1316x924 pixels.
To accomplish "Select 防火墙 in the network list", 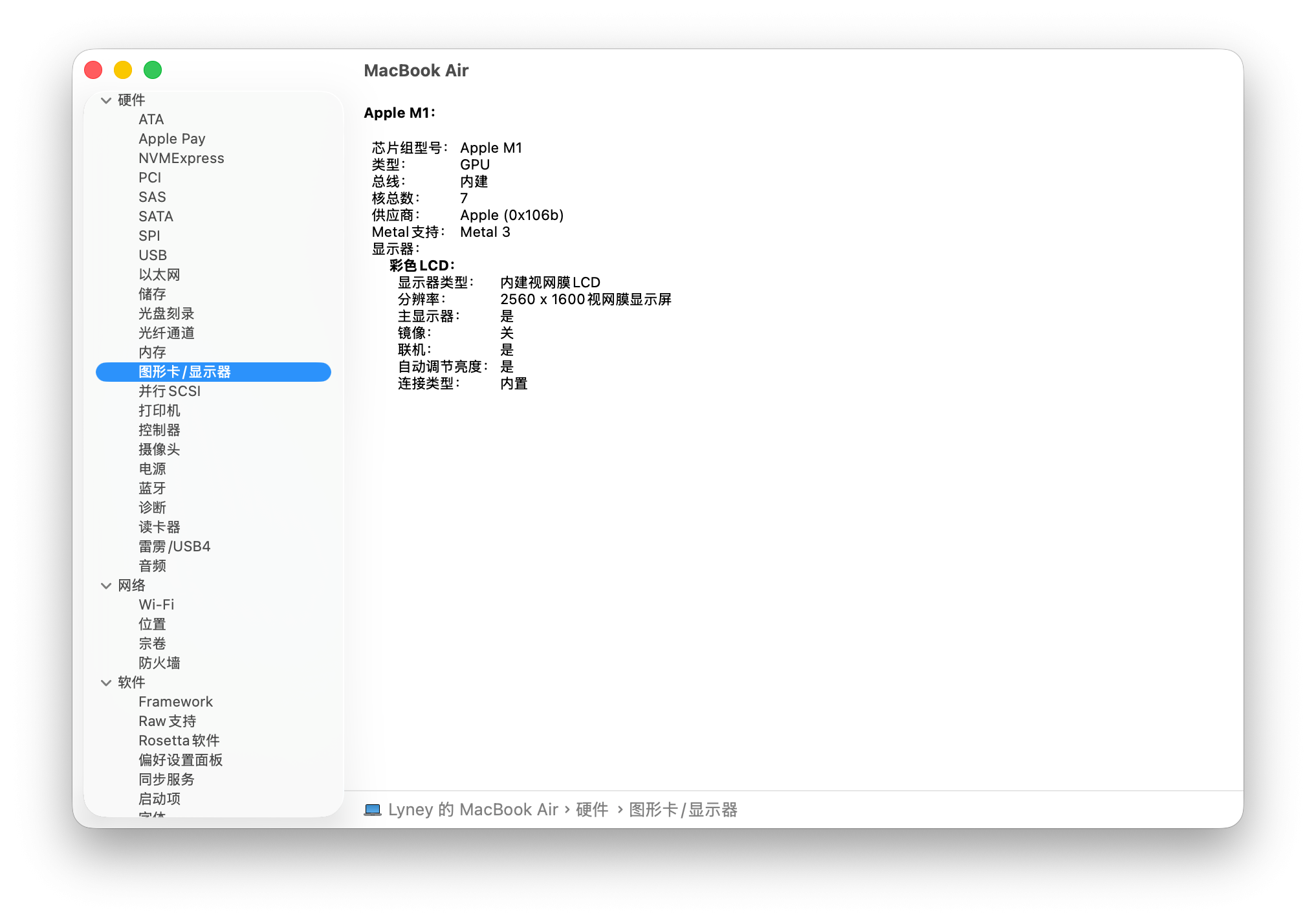I will pyautogui.click(x=159, y=663).
